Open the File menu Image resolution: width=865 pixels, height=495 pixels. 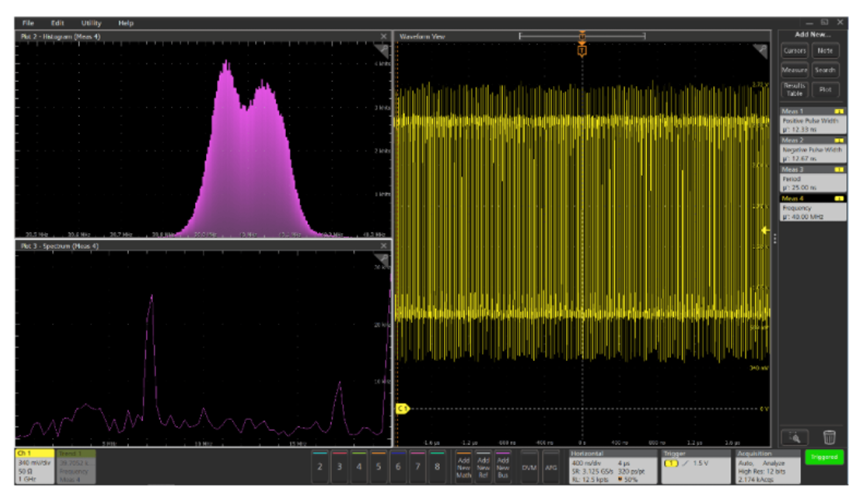click(28, 22)
